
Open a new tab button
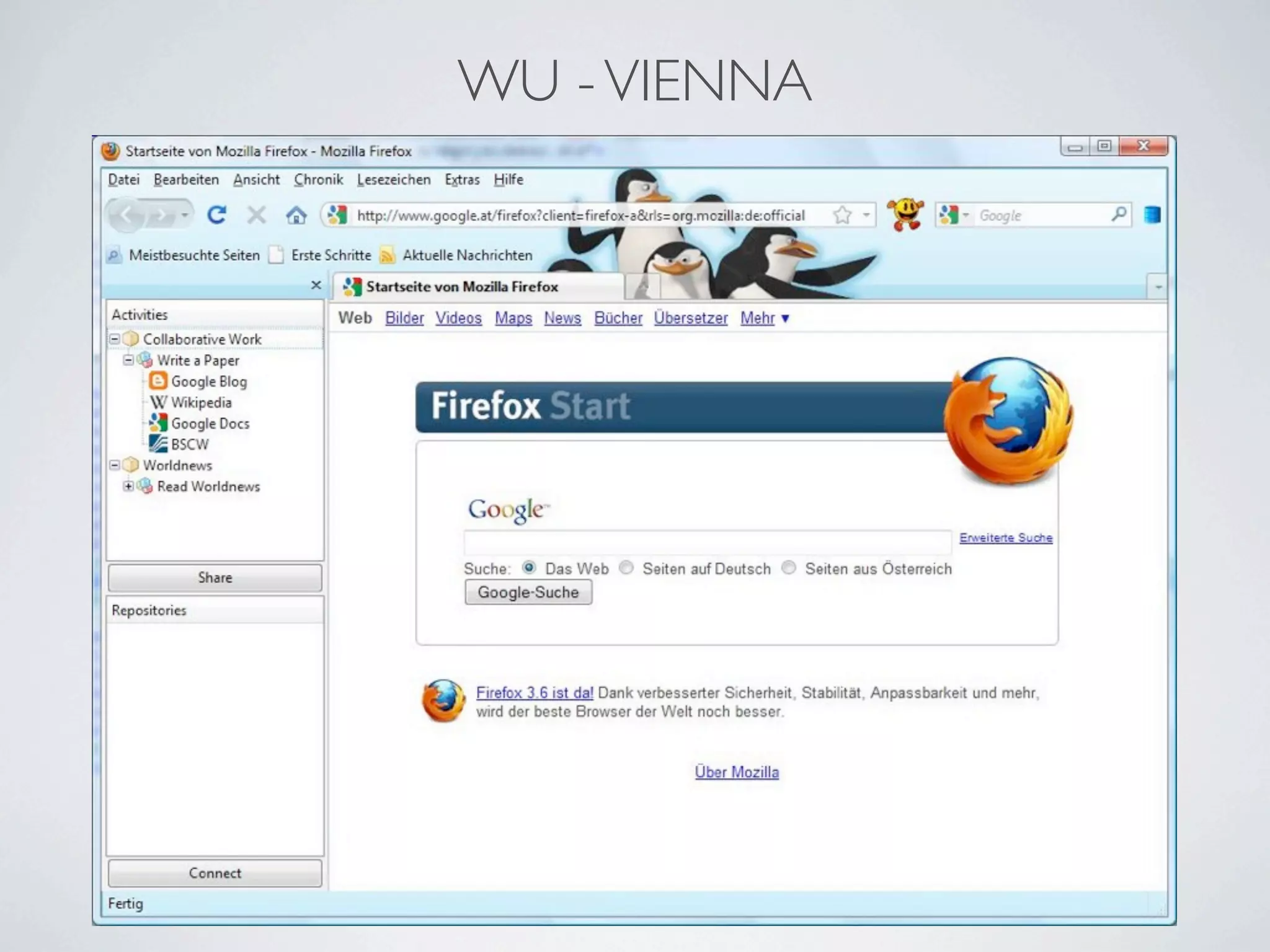[642, 288]
